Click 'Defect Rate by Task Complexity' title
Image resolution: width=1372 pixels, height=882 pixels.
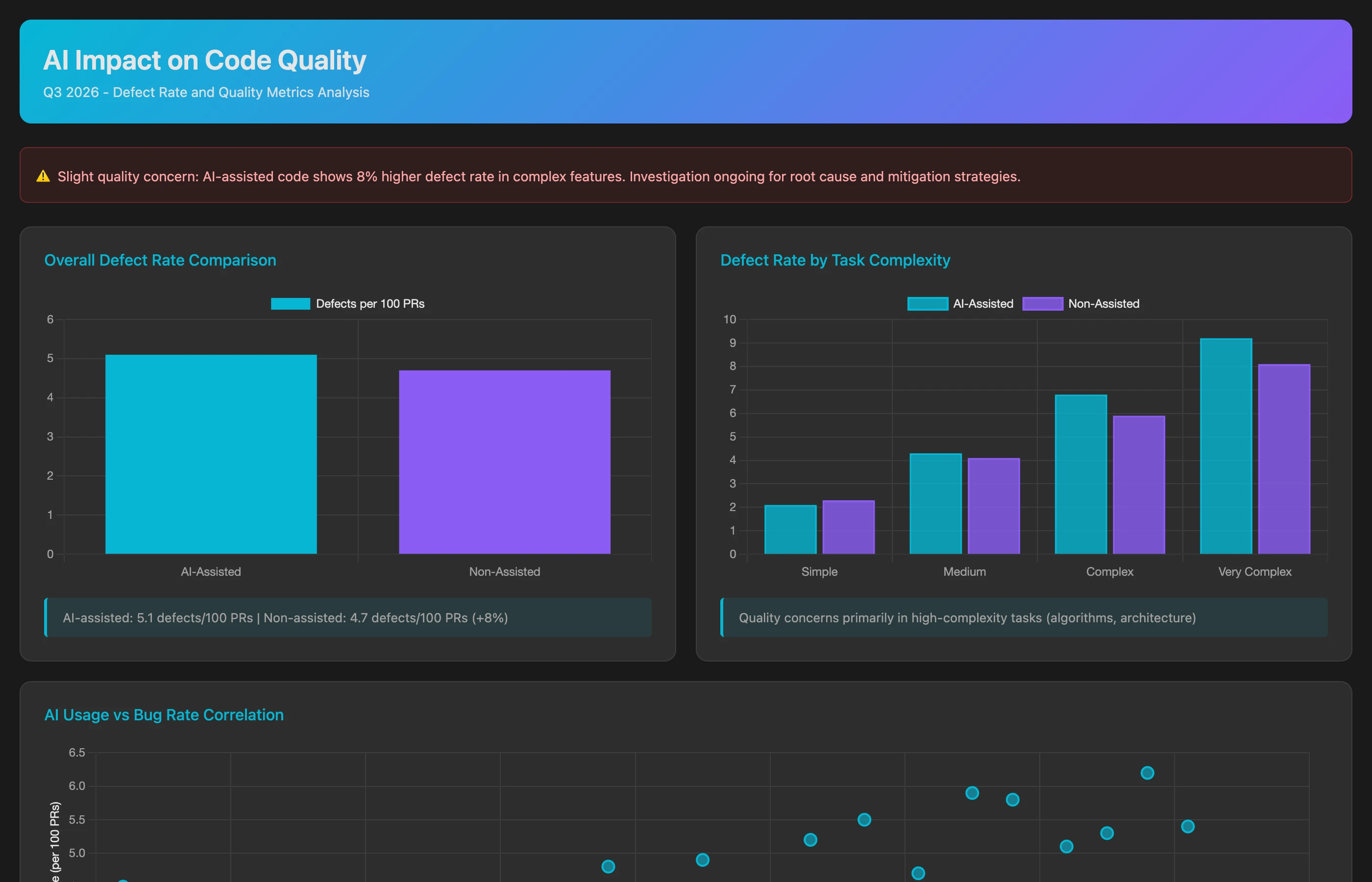[x=835, y=260]
